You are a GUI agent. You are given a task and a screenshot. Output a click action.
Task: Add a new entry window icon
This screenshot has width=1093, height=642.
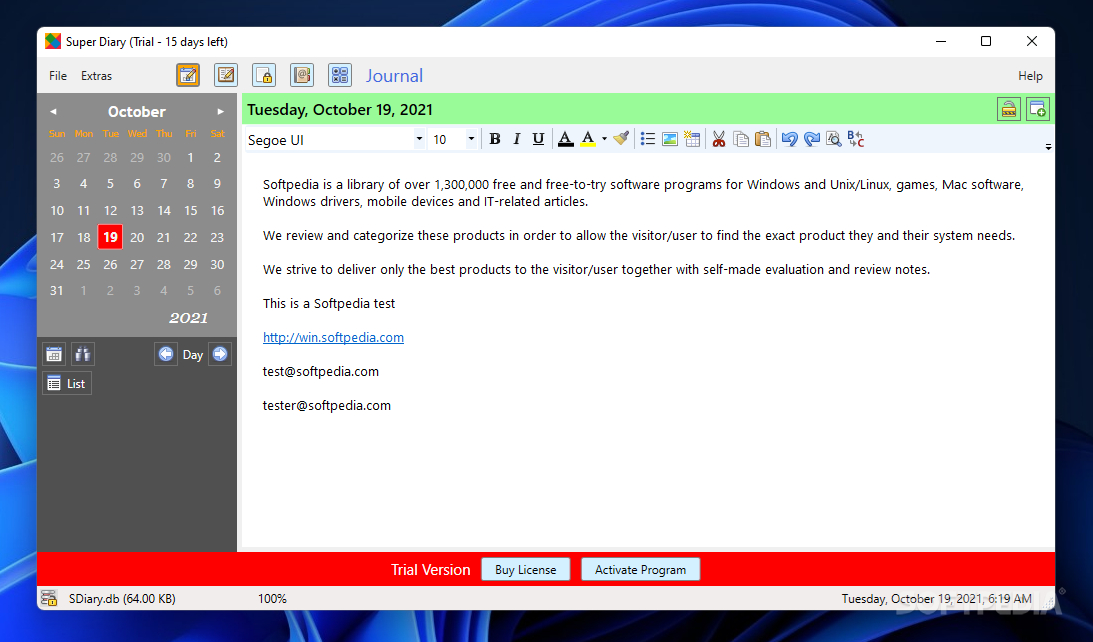pyautogui.click(x=1038, y=109)
